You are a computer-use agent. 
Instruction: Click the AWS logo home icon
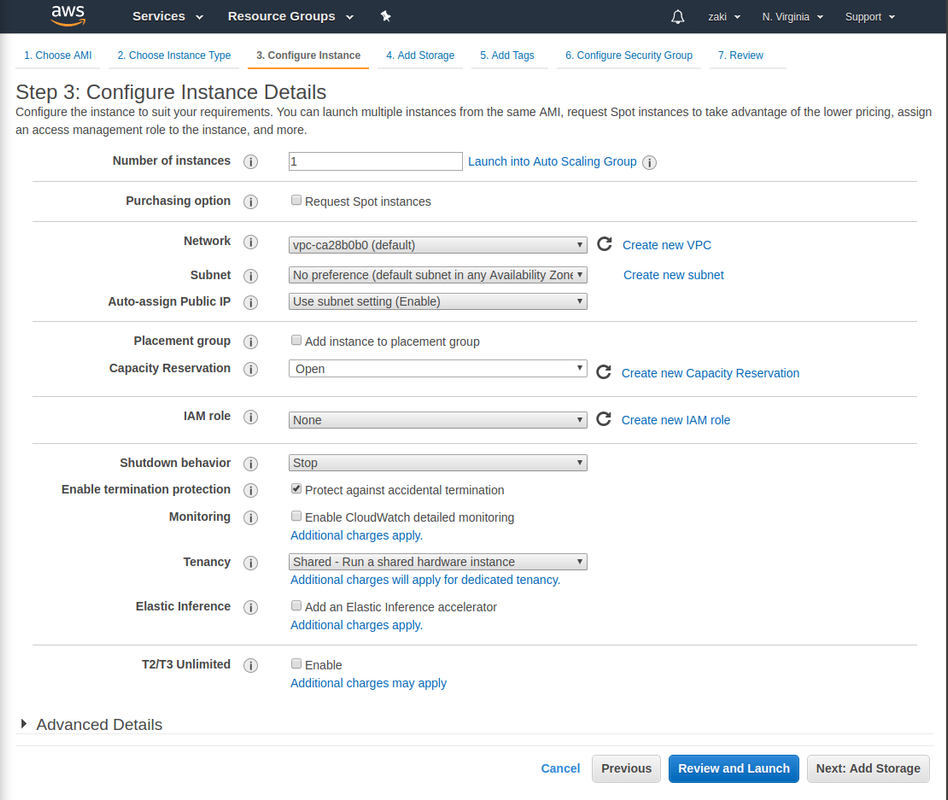68,17
